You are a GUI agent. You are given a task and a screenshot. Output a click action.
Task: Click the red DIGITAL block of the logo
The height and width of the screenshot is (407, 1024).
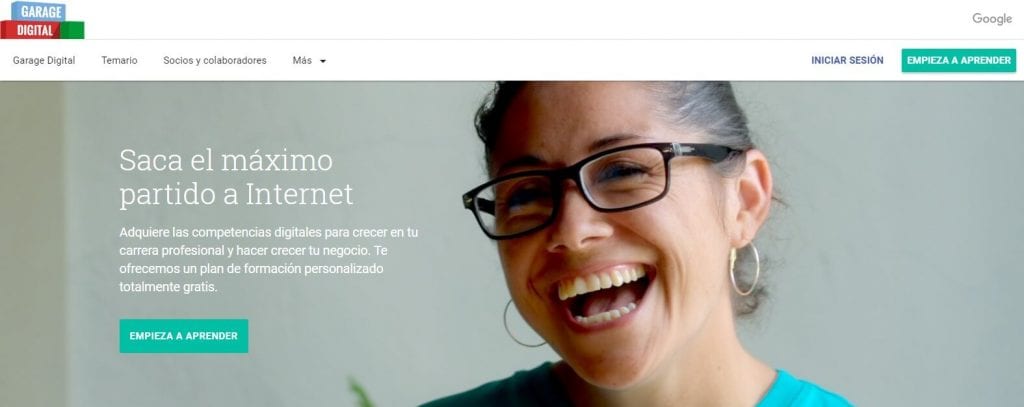[29, 30]
